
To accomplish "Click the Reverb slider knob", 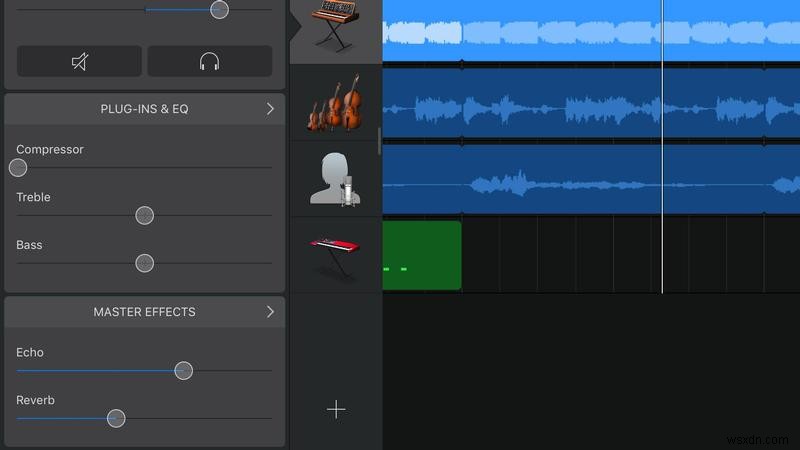I will (x=116, y=418).
